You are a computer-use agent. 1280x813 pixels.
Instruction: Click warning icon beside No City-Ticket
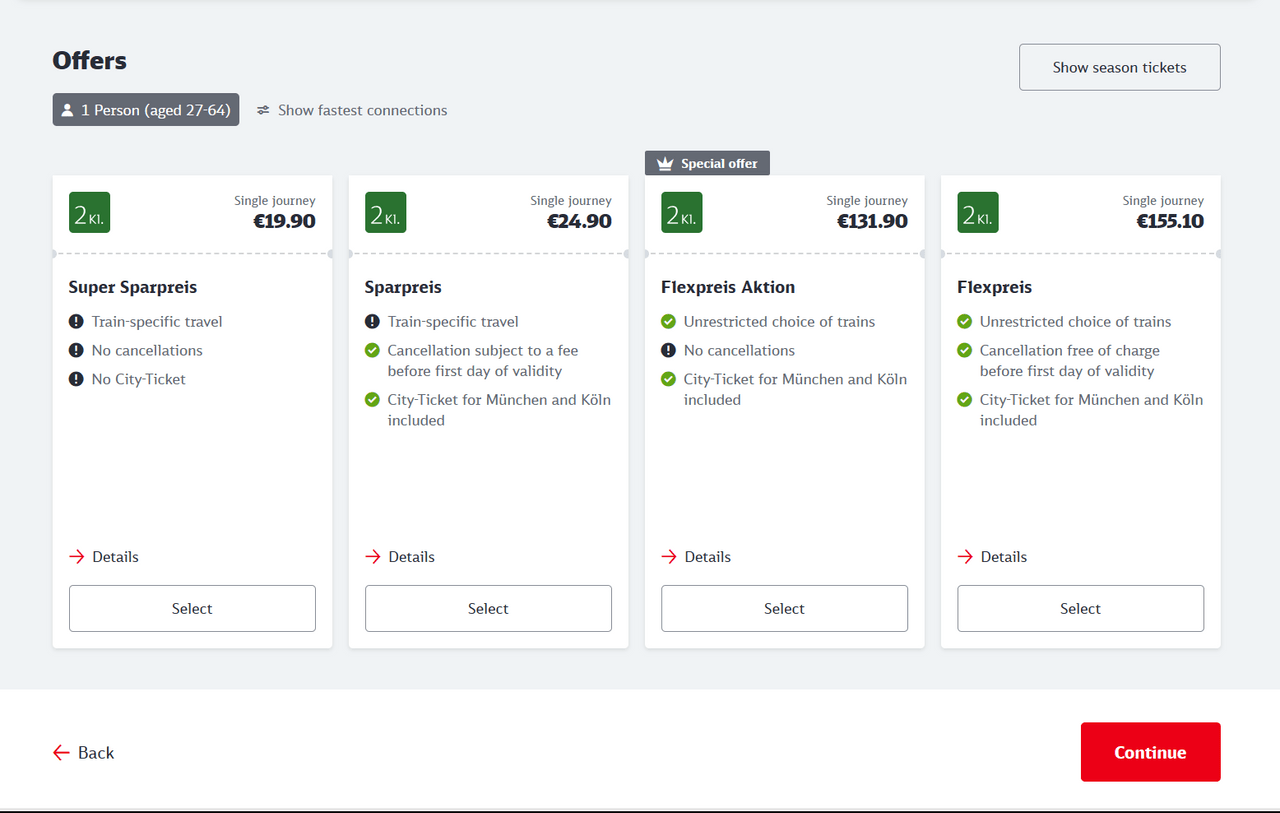(76, 380)
